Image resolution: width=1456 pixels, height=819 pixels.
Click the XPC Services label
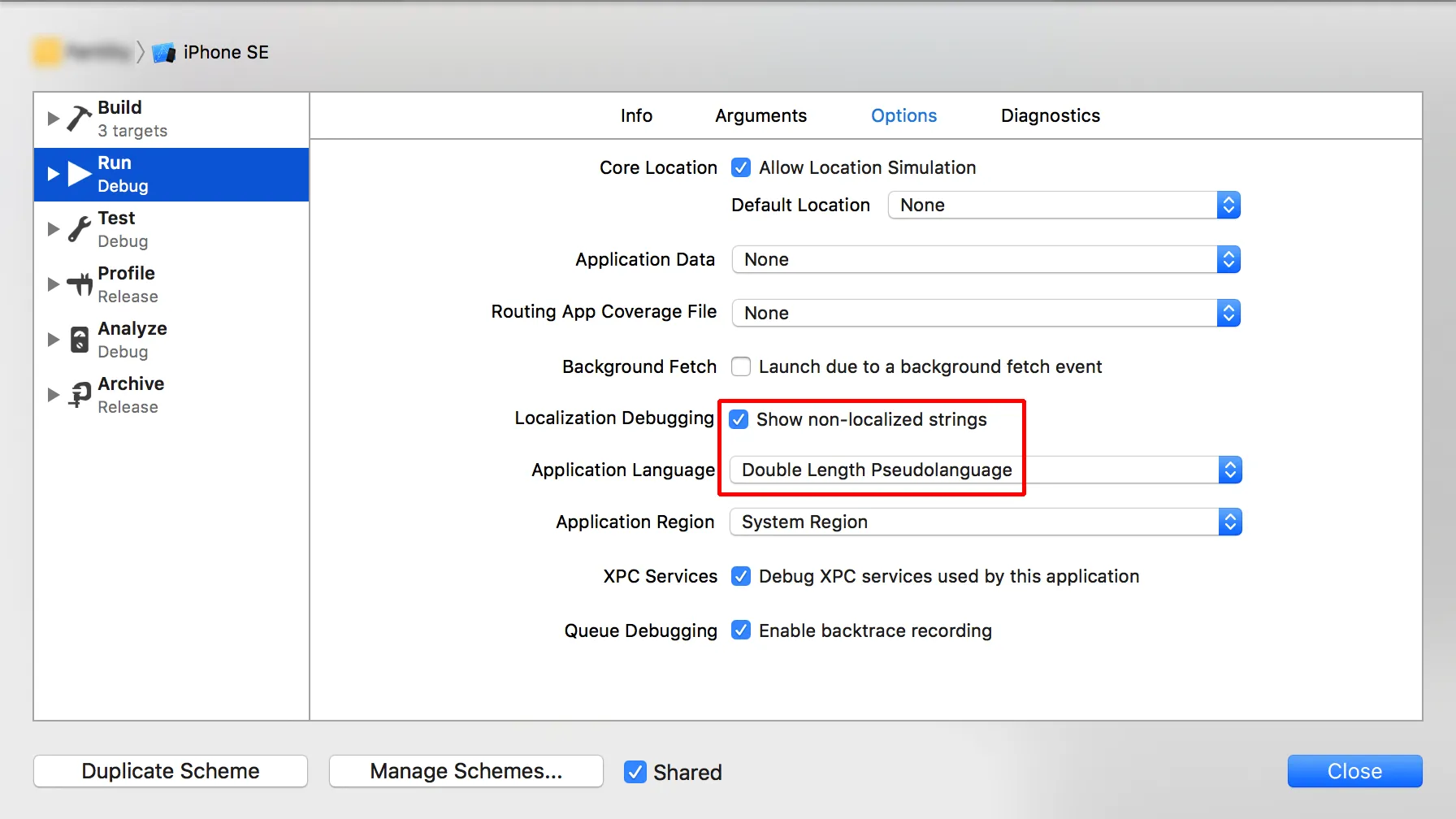tap(660, 576)
